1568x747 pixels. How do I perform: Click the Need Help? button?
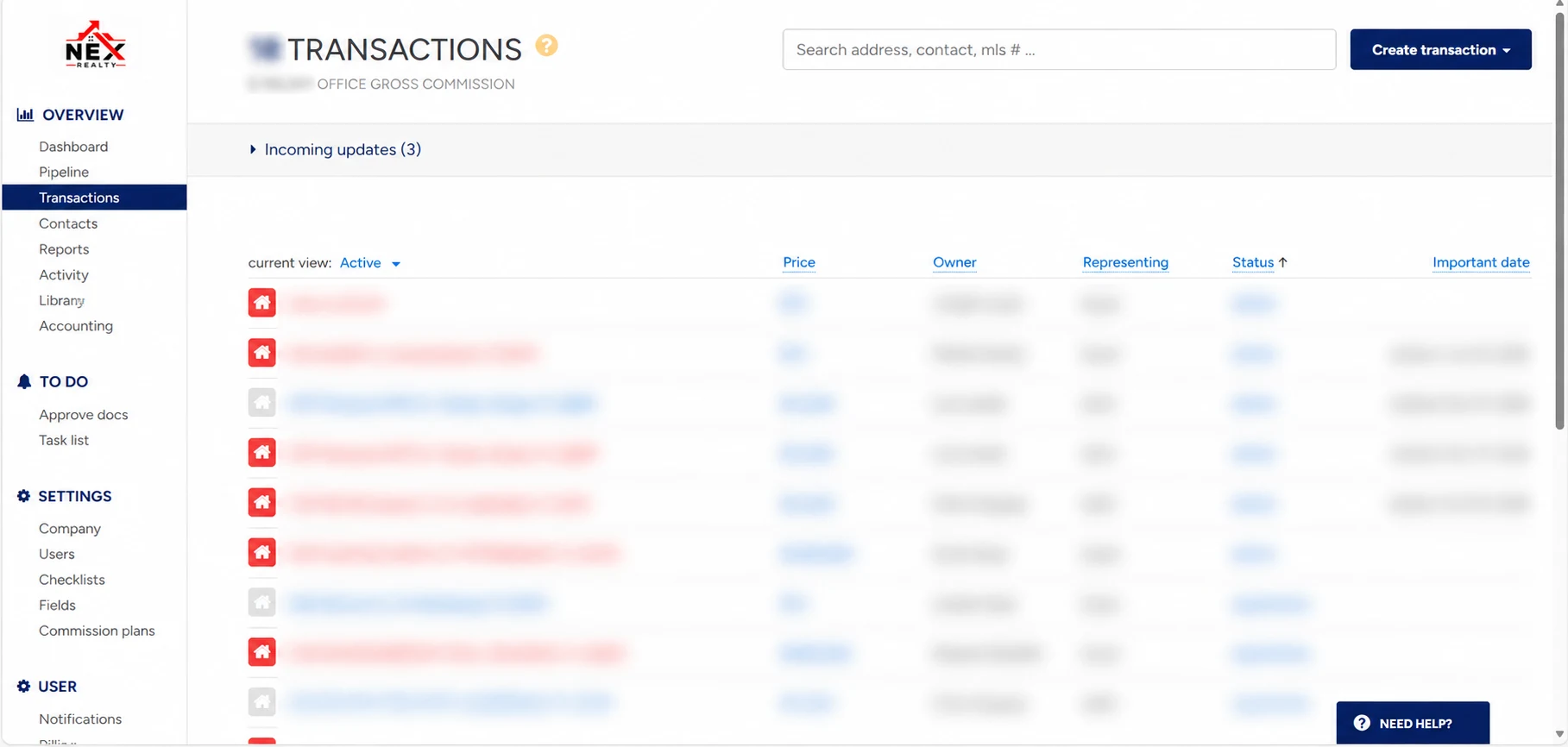(x=1413, y=723)
